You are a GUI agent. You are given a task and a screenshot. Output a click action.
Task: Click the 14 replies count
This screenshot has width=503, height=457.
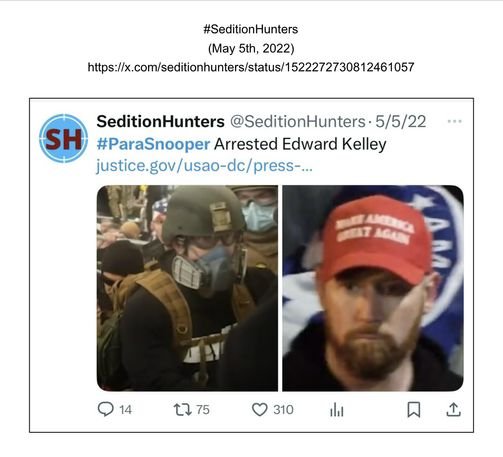coord(126,410)
